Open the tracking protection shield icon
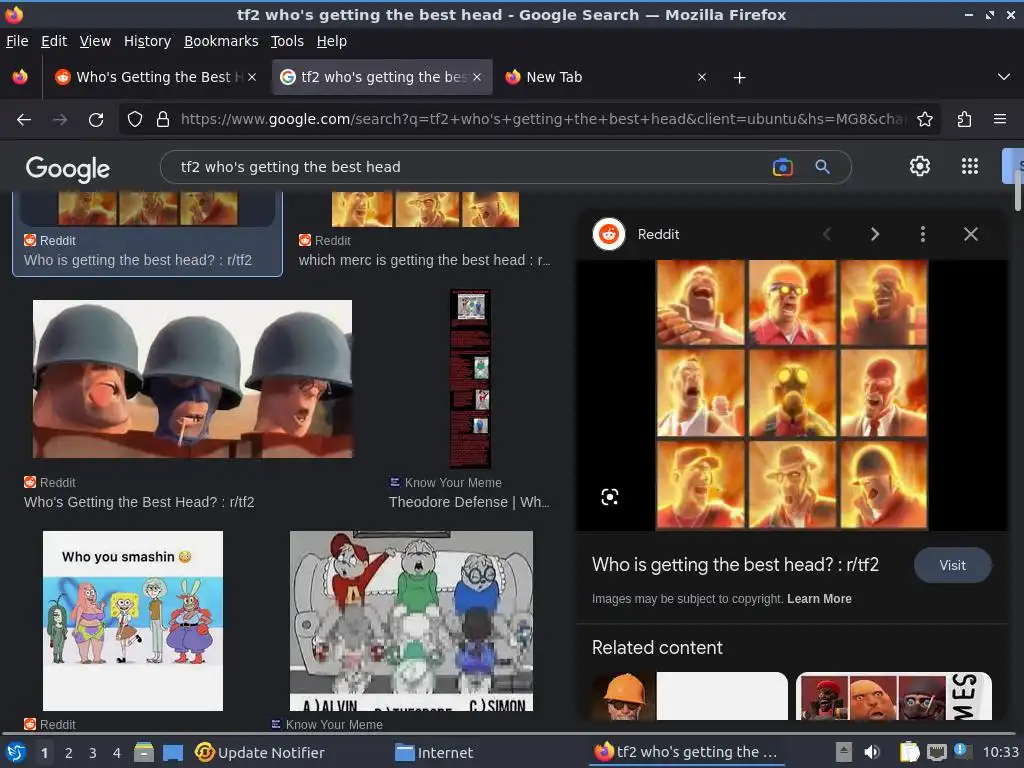The width and height of the screenshot is (1024, 768). (x=135, y=119)
